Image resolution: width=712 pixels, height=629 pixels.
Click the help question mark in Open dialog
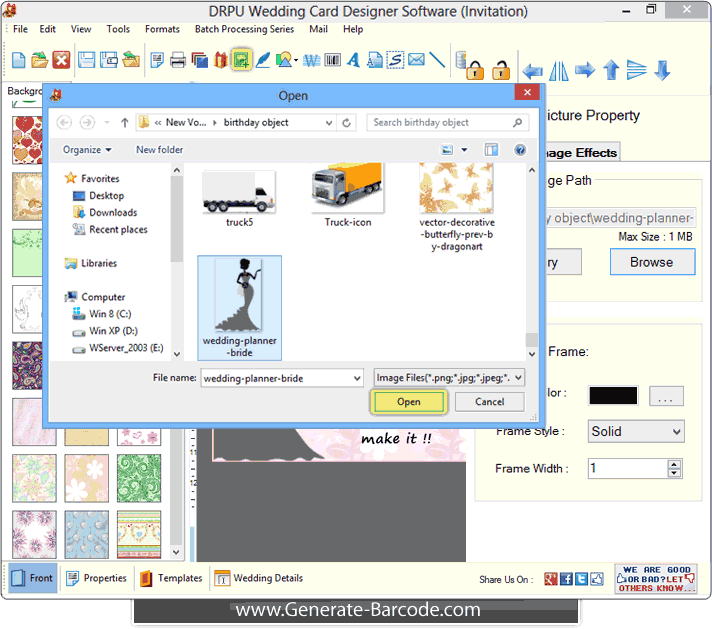tap(520, 149)
